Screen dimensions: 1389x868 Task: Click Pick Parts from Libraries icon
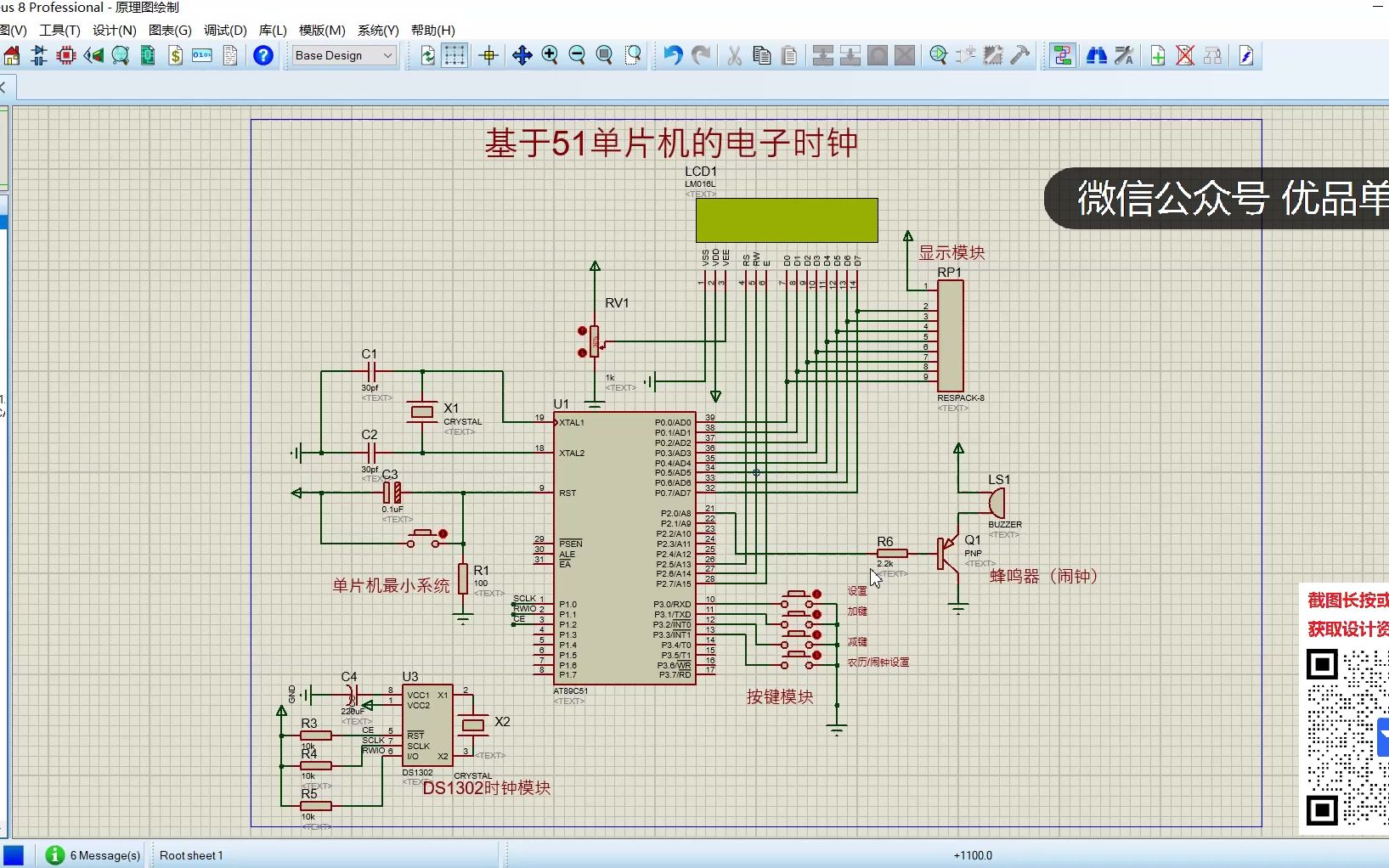(939, 56)
